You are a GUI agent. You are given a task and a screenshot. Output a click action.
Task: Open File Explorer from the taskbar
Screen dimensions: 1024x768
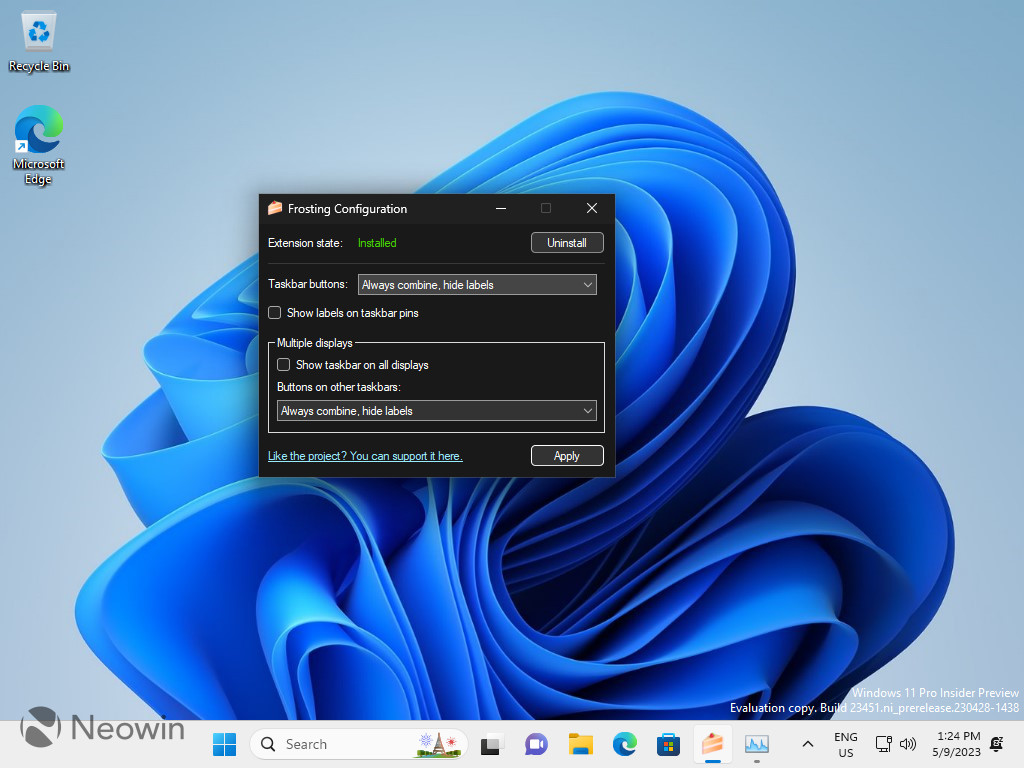580,744
